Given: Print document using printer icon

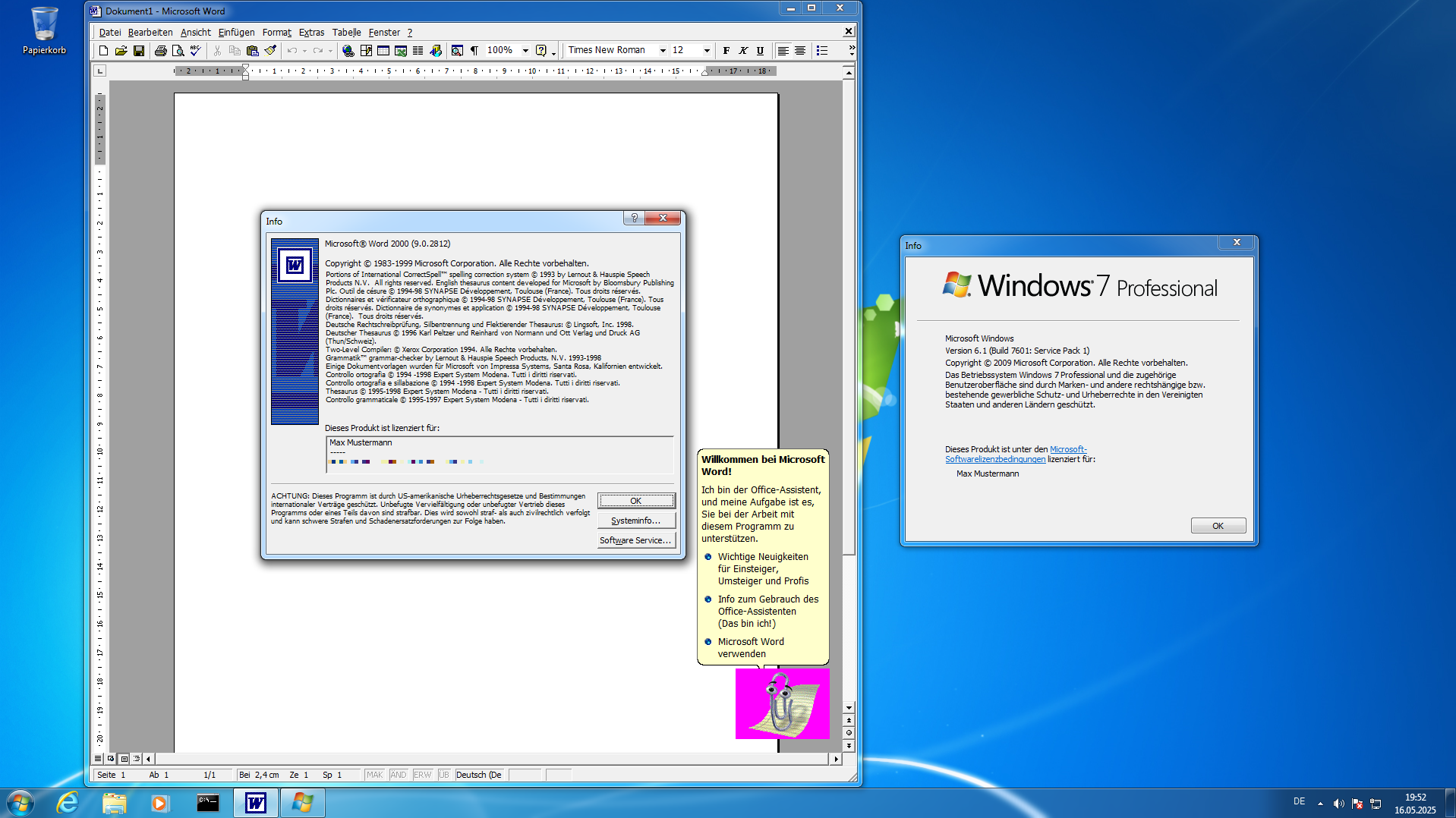Looking at the screenshot, I should pyautogui.click(x=160, y=51).
